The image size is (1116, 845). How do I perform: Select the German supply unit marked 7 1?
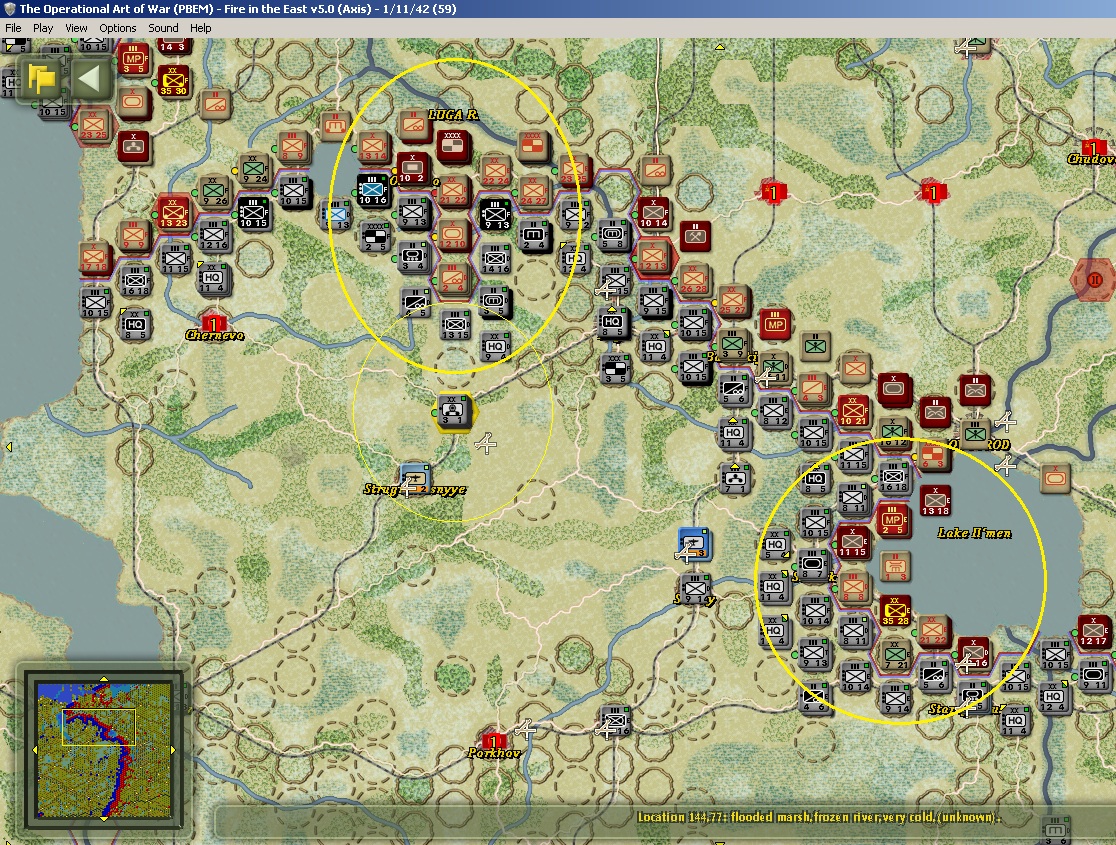tap(735, 478)
